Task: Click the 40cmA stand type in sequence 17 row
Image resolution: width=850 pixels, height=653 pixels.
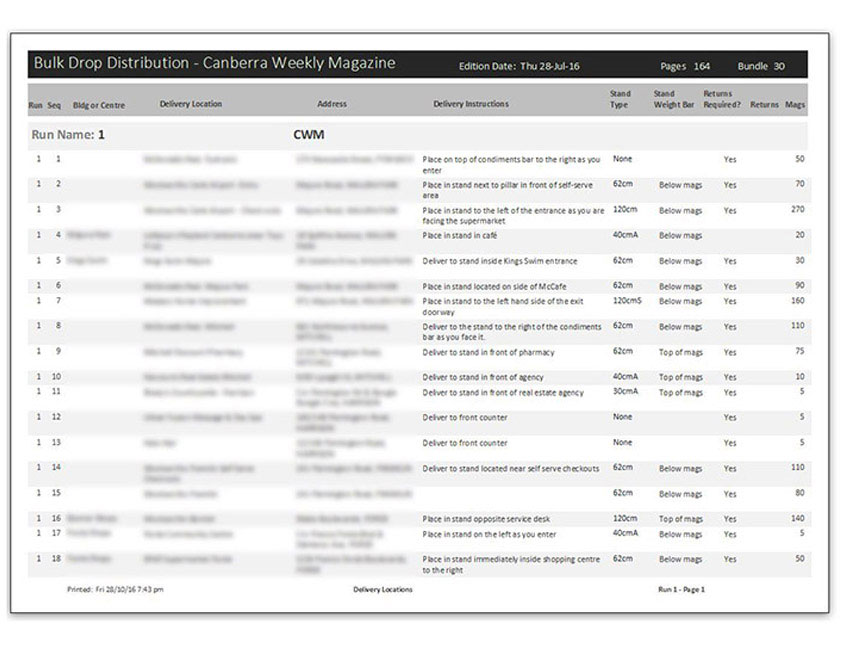Action: tap(626, 533)
